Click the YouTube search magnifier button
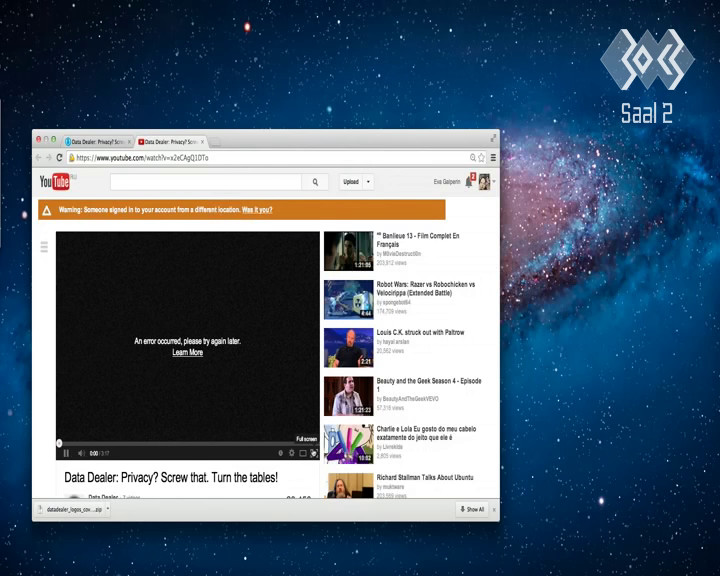 tap(315, 182)
